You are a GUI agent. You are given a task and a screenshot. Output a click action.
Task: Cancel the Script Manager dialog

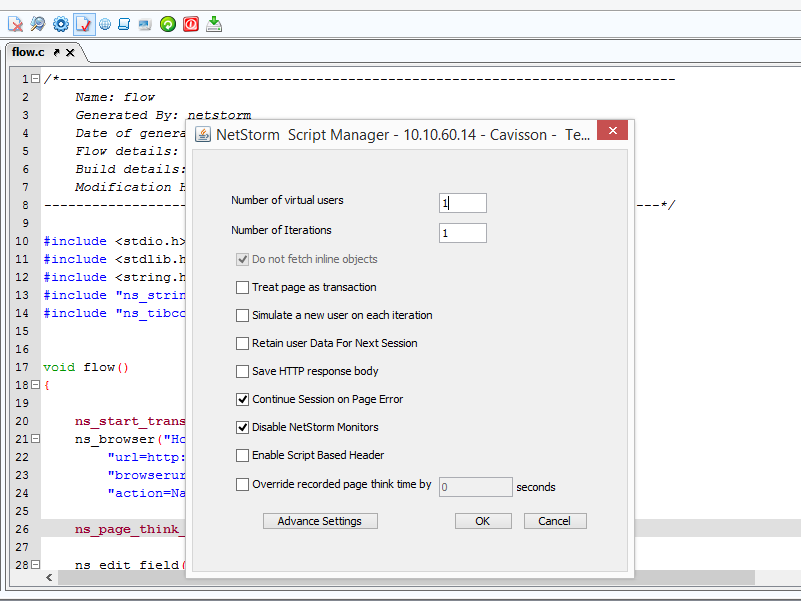[x=555, y=521]
